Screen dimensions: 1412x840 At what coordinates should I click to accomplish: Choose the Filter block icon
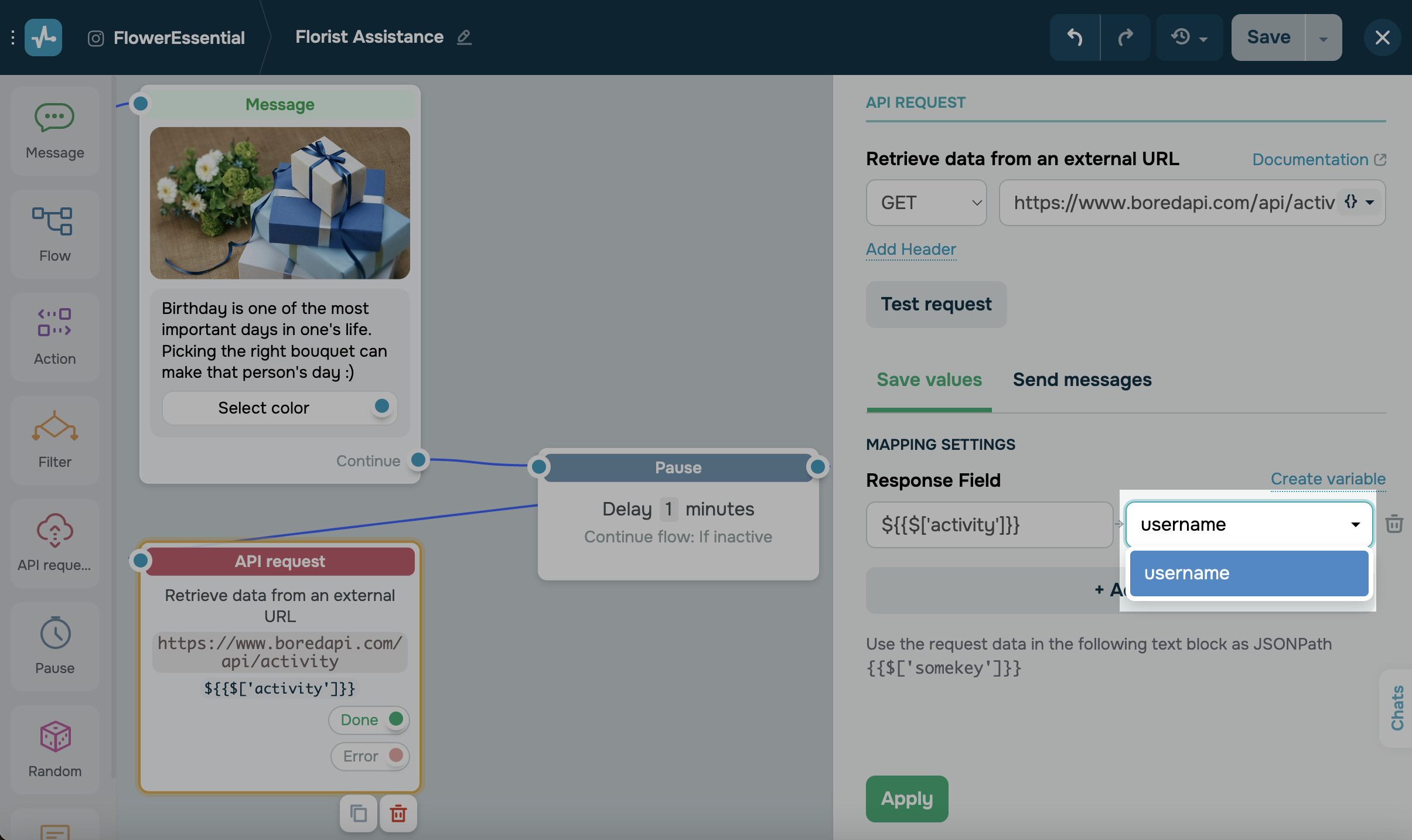(x=54, y=426)
